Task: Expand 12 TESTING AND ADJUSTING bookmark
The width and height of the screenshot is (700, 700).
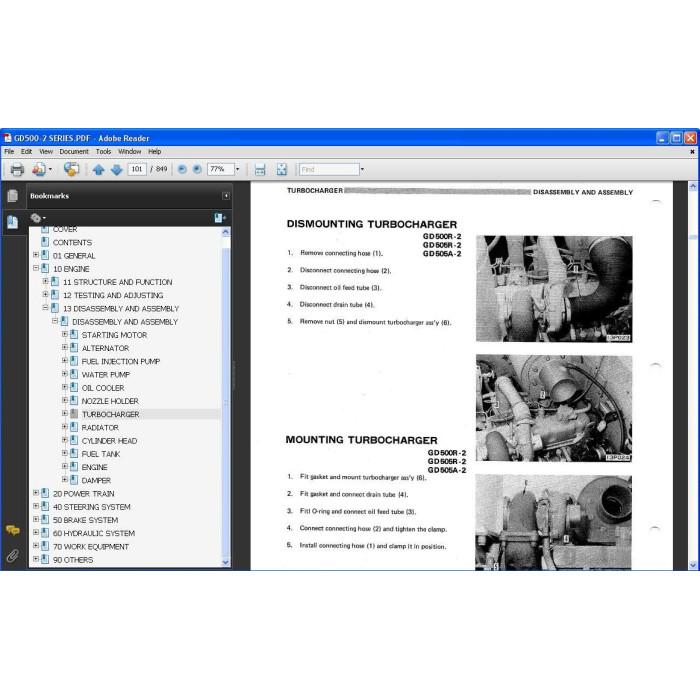Action: click(46, 295)
